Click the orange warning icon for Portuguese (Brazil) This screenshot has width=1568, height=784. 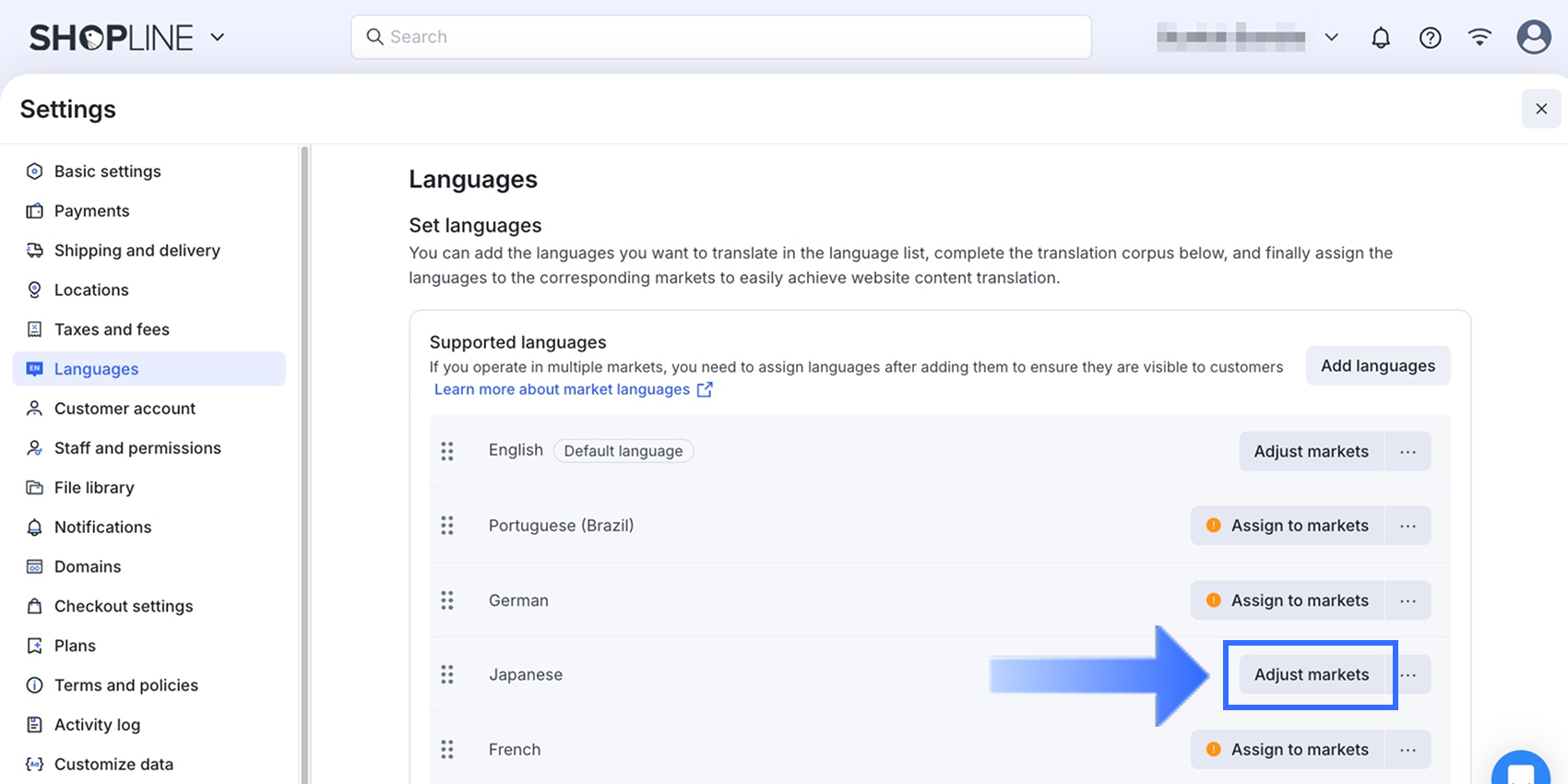[x=1214, y=526]
